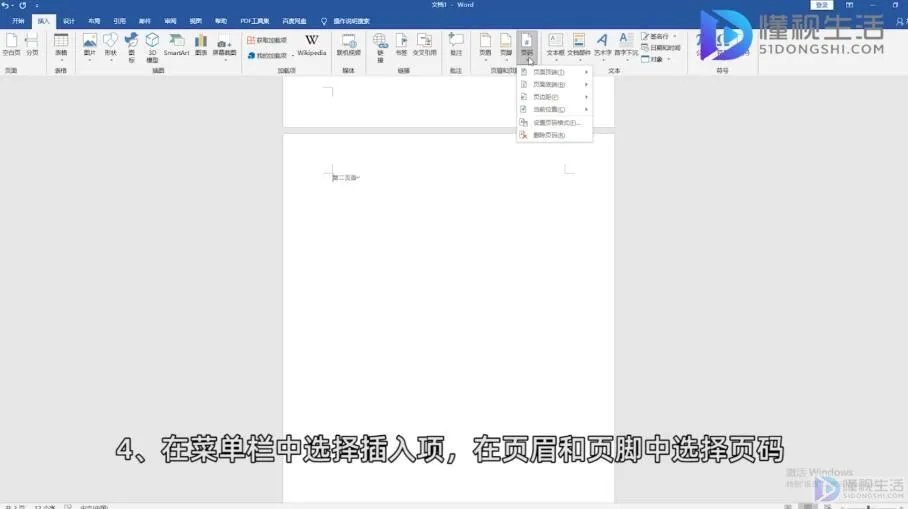Open the Footer (页脚) dropdown
Image resolution: width=908 pixels, height=509 pixels.
click(506, 46)
